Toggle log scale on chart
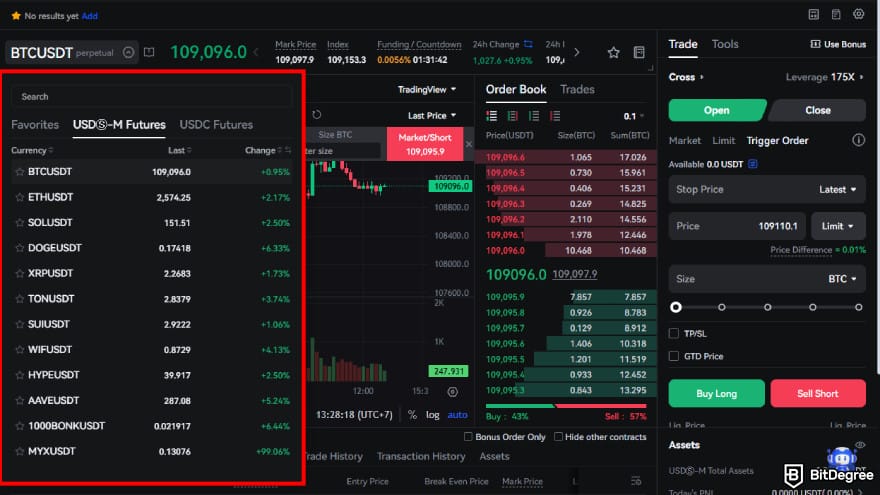 point(432,415)
